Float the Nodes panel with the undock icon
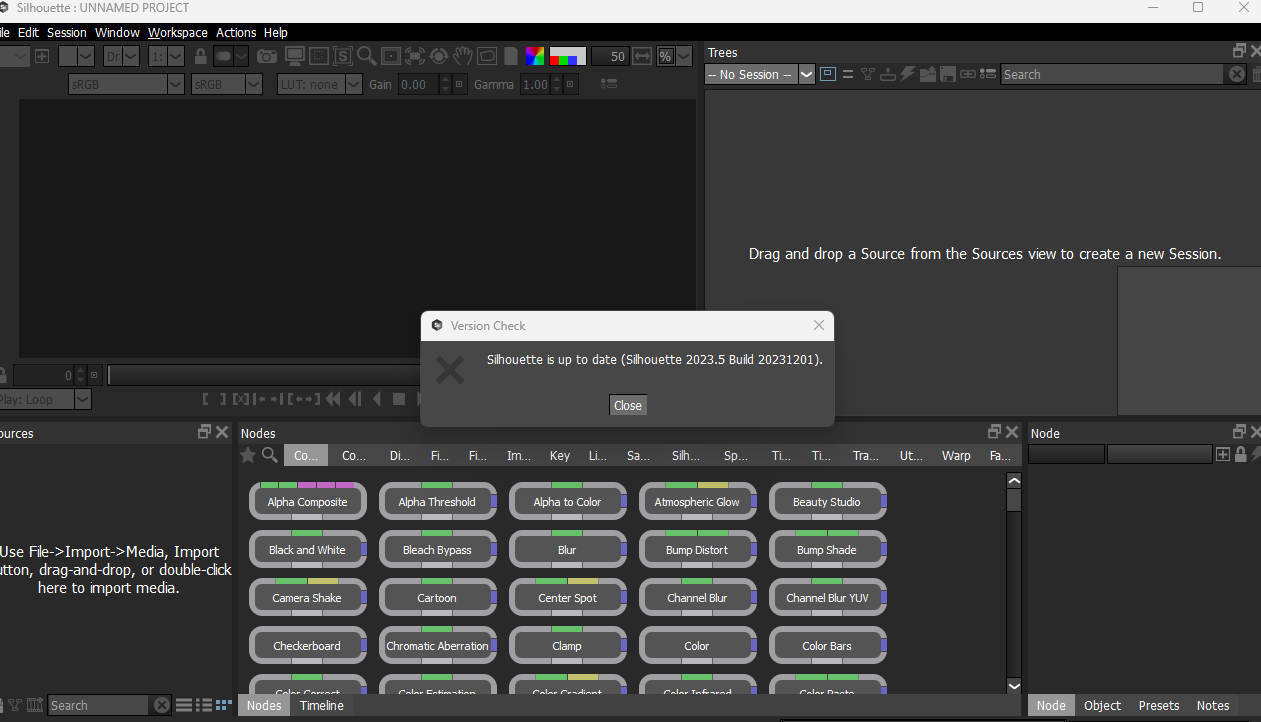The width and height of the screenshot is (1261, 722). [994, 432]
